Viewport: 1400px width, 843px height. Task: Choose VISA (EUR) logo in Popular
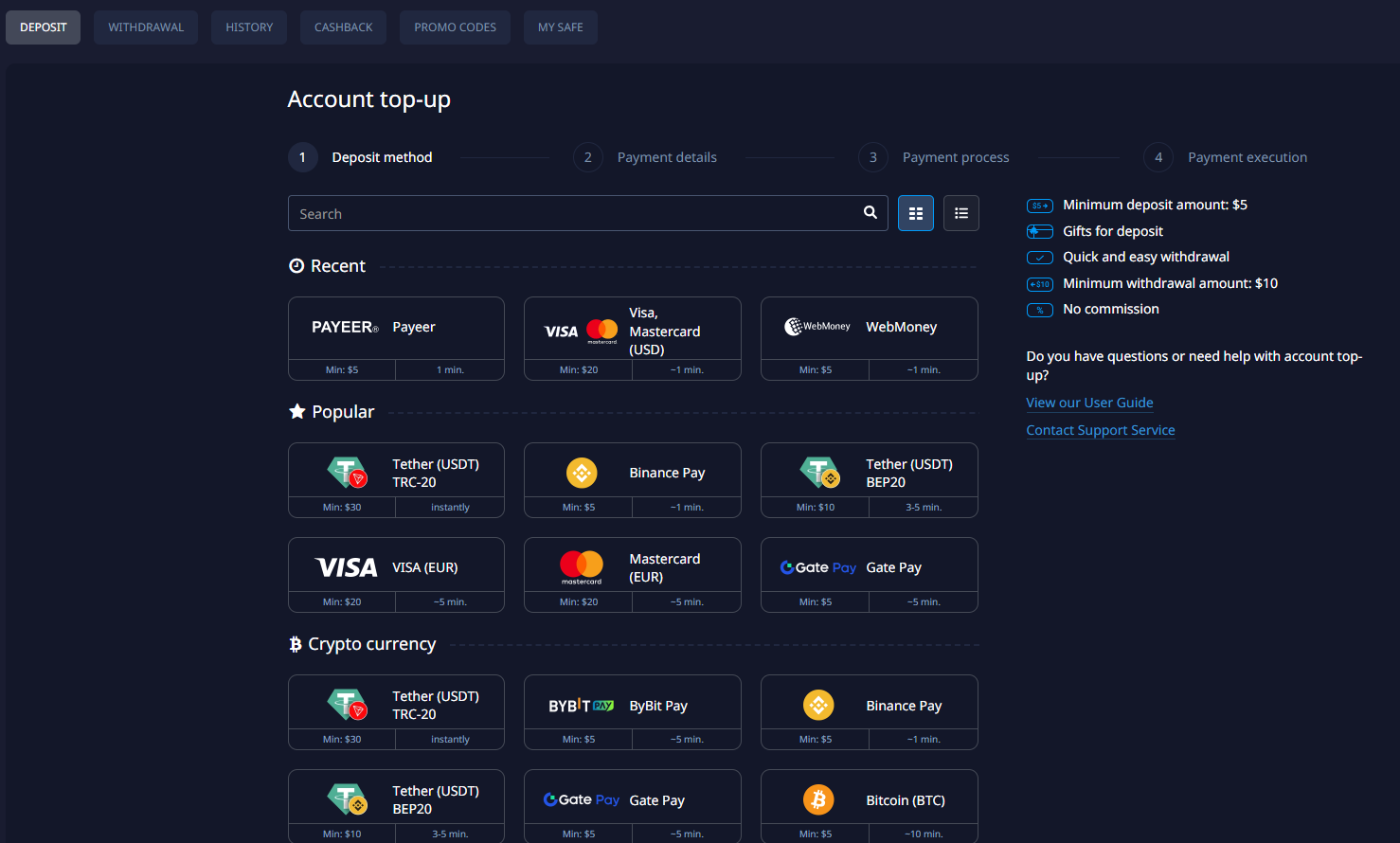point(346,567)
